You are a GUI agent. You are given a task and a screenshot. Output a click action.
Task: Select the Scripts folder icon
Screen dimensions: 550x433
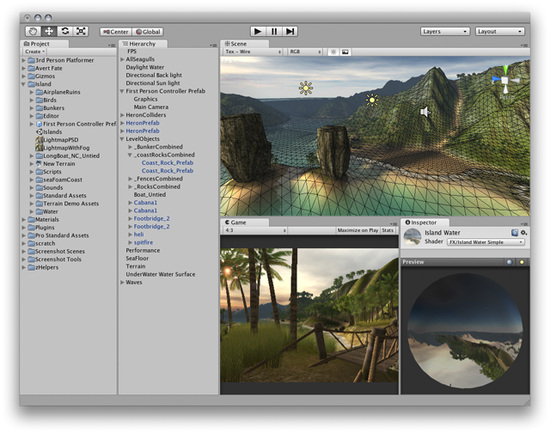click(x=39, y=172)
